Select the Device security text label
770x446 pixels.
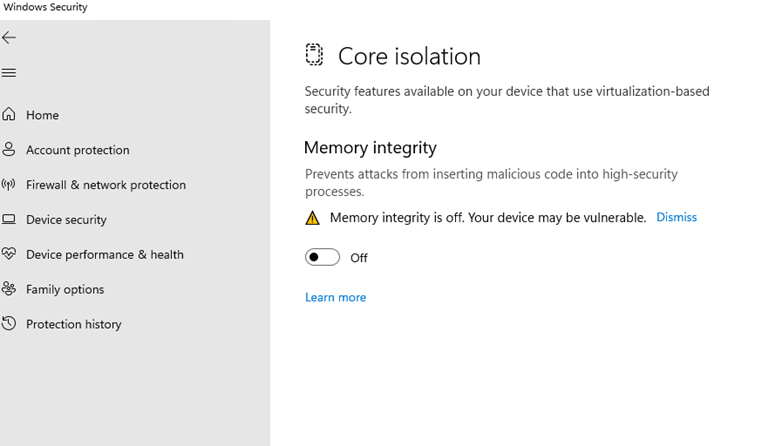pyautogui.click(x=66, y=220)
